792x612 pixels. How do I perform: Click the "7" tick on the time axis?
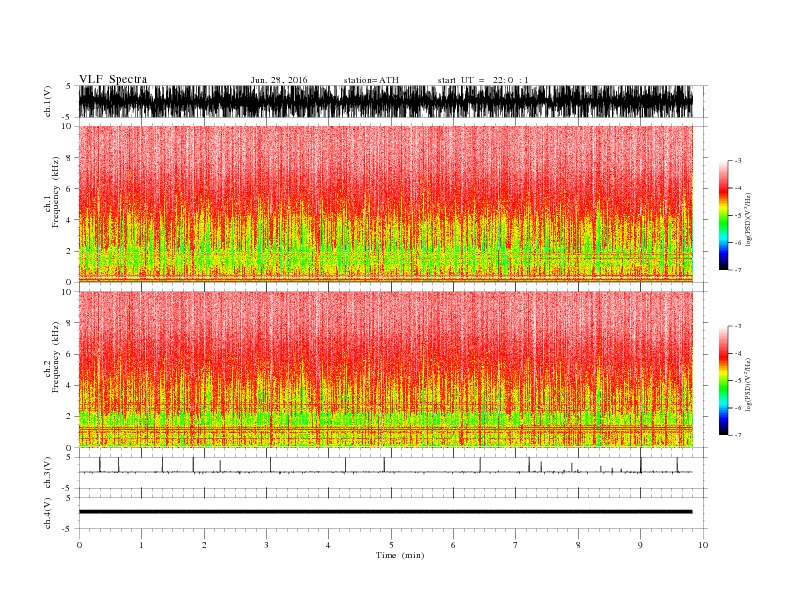515,545
